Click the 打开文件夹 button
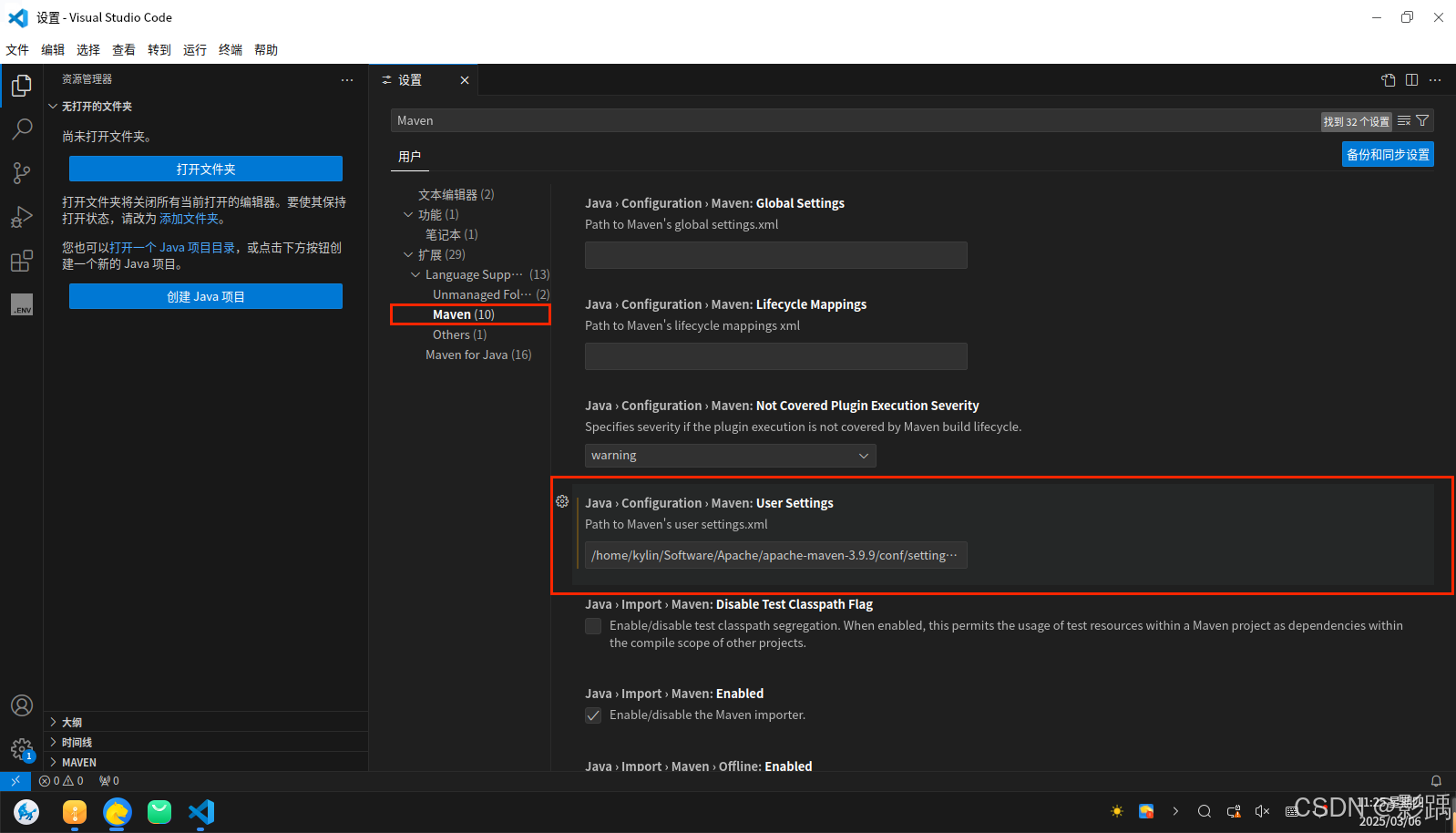The height and width of the screenshot is (833, 1456). coord(206,169)
